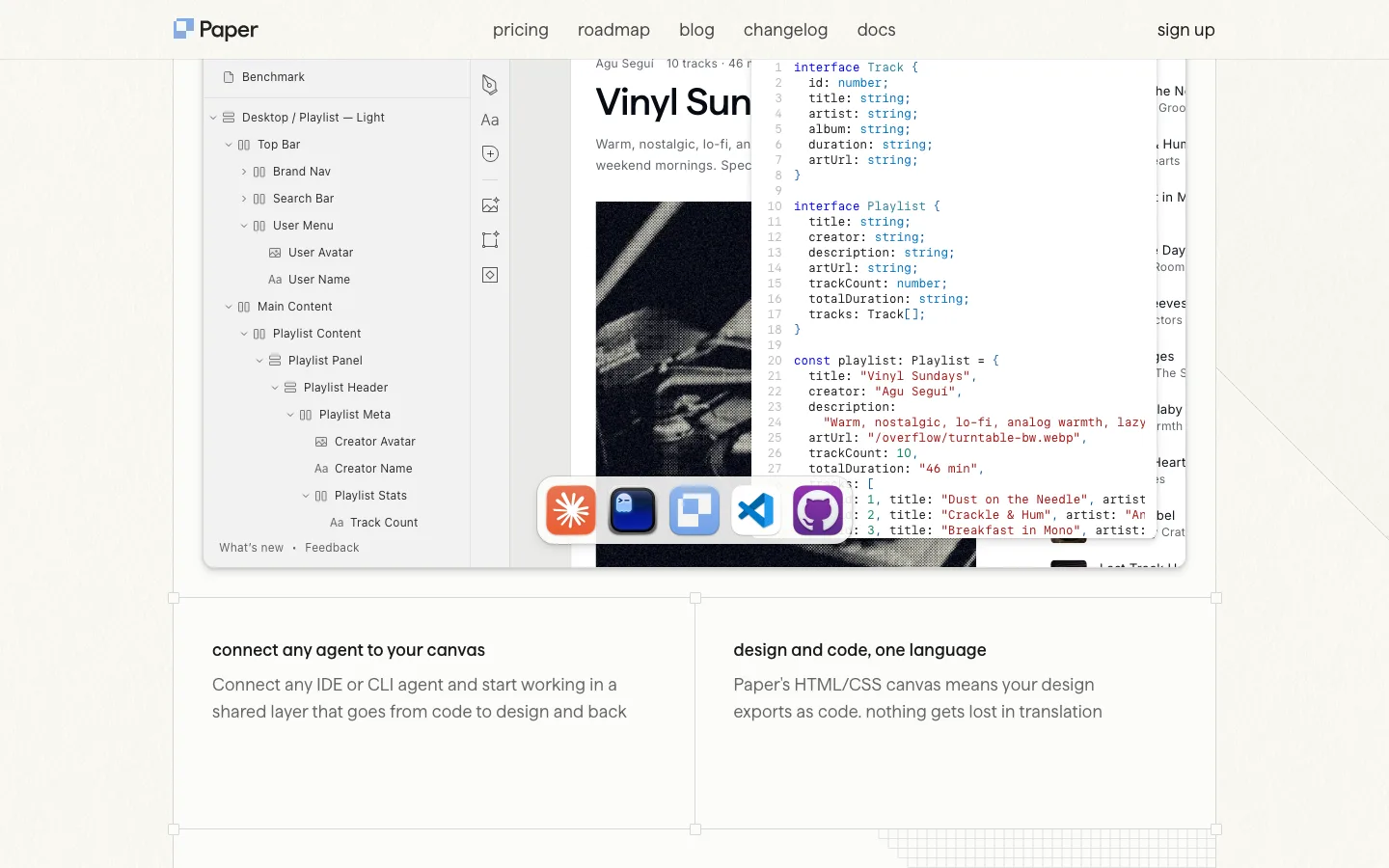This screenshot has width=1389, height=868.
Task: Select the User Menu layer label
Action: tap(303, 226)
